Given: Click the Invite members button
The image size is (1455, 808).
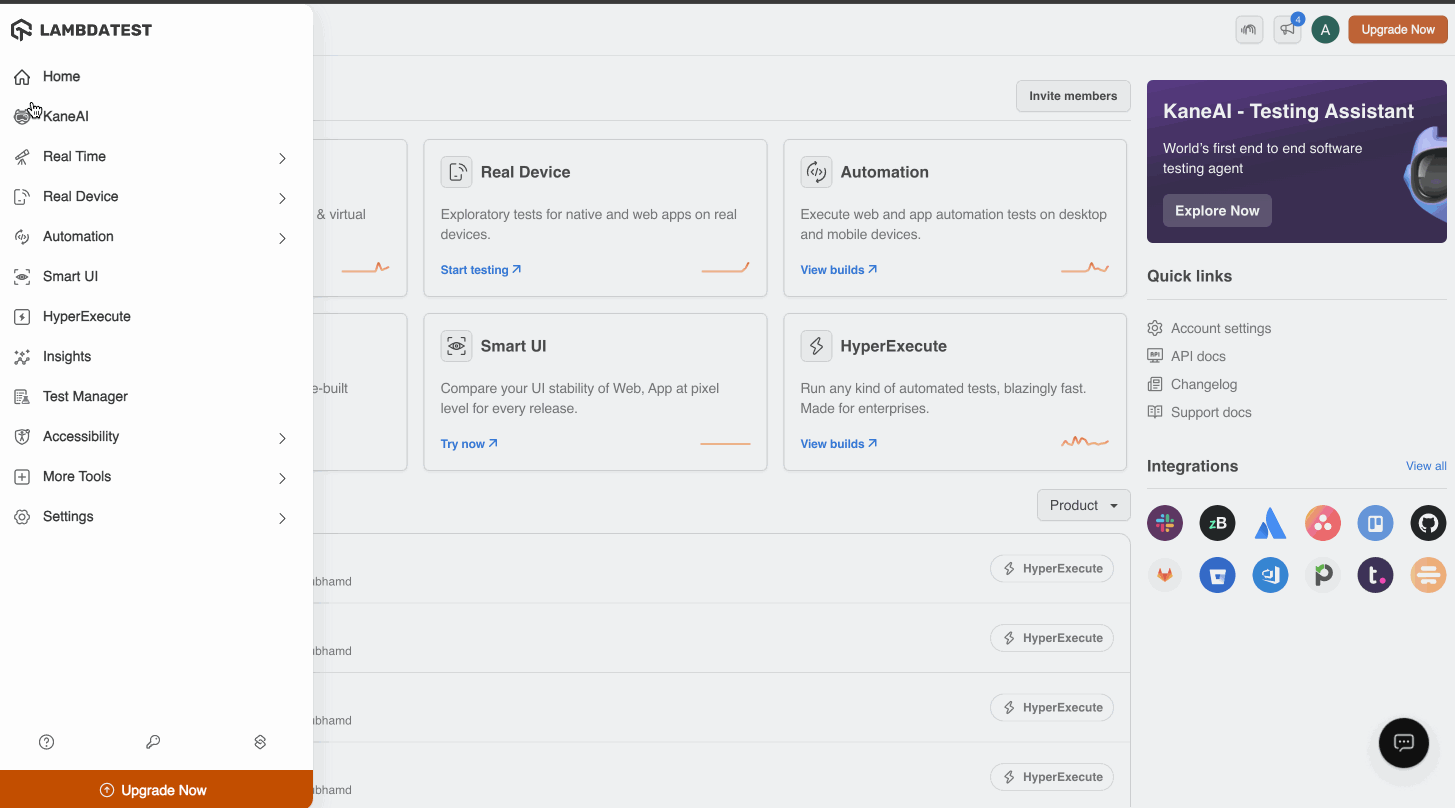Looking at the screenshot, I should (x=1073, y=96).
